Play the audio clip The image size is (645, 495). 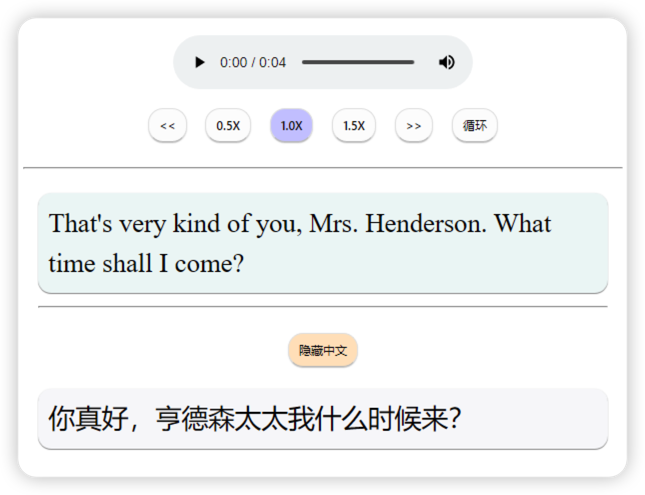200,63
